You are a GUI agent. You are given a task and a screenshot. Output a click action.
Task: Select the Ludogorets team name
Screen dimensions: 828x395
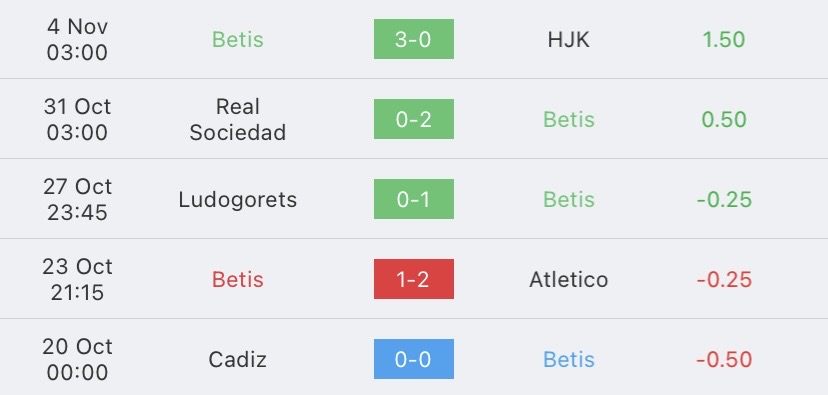pos(238,200)
